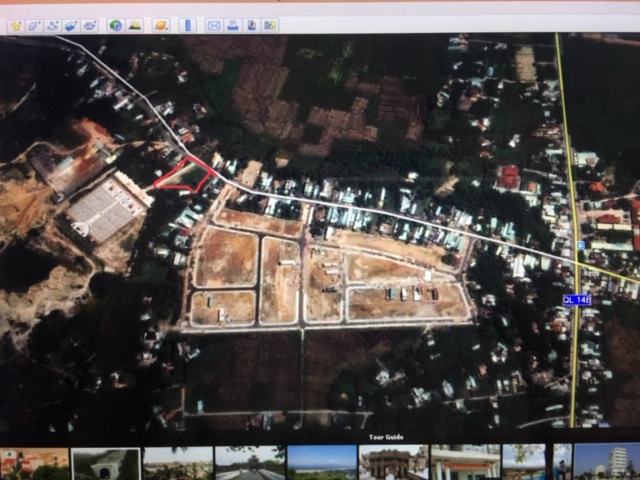
Task: Click the Save Image icon
Action: pos(251,25)
